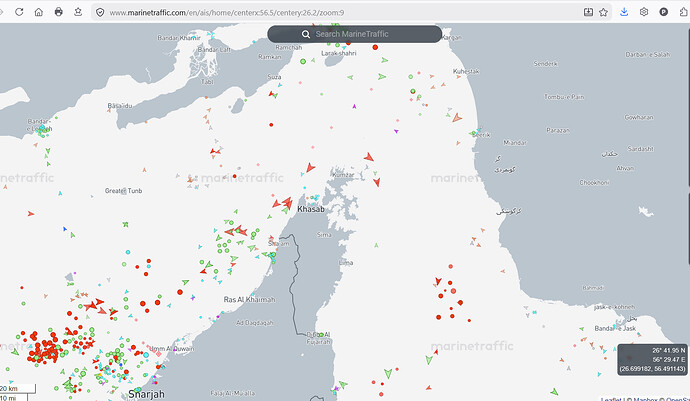Click the save-page icon in address bar

click(588, 12)
